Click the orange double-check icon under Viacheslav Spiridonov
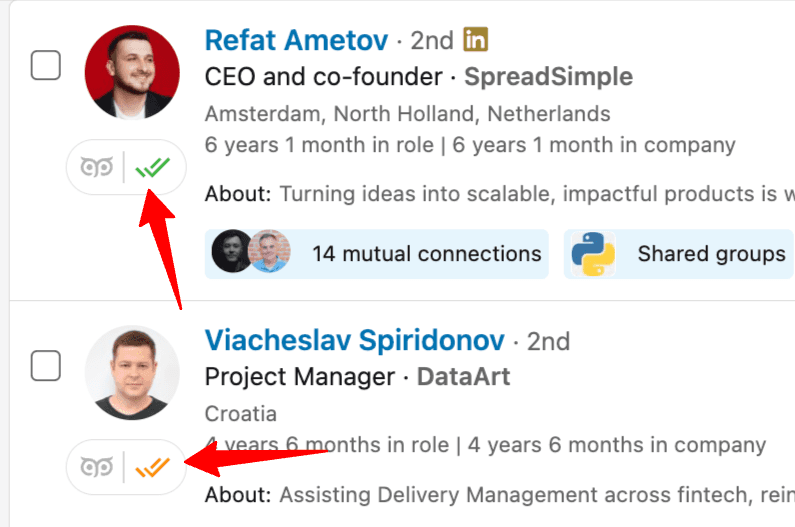 pyautogui.click(x=153, y=467)
